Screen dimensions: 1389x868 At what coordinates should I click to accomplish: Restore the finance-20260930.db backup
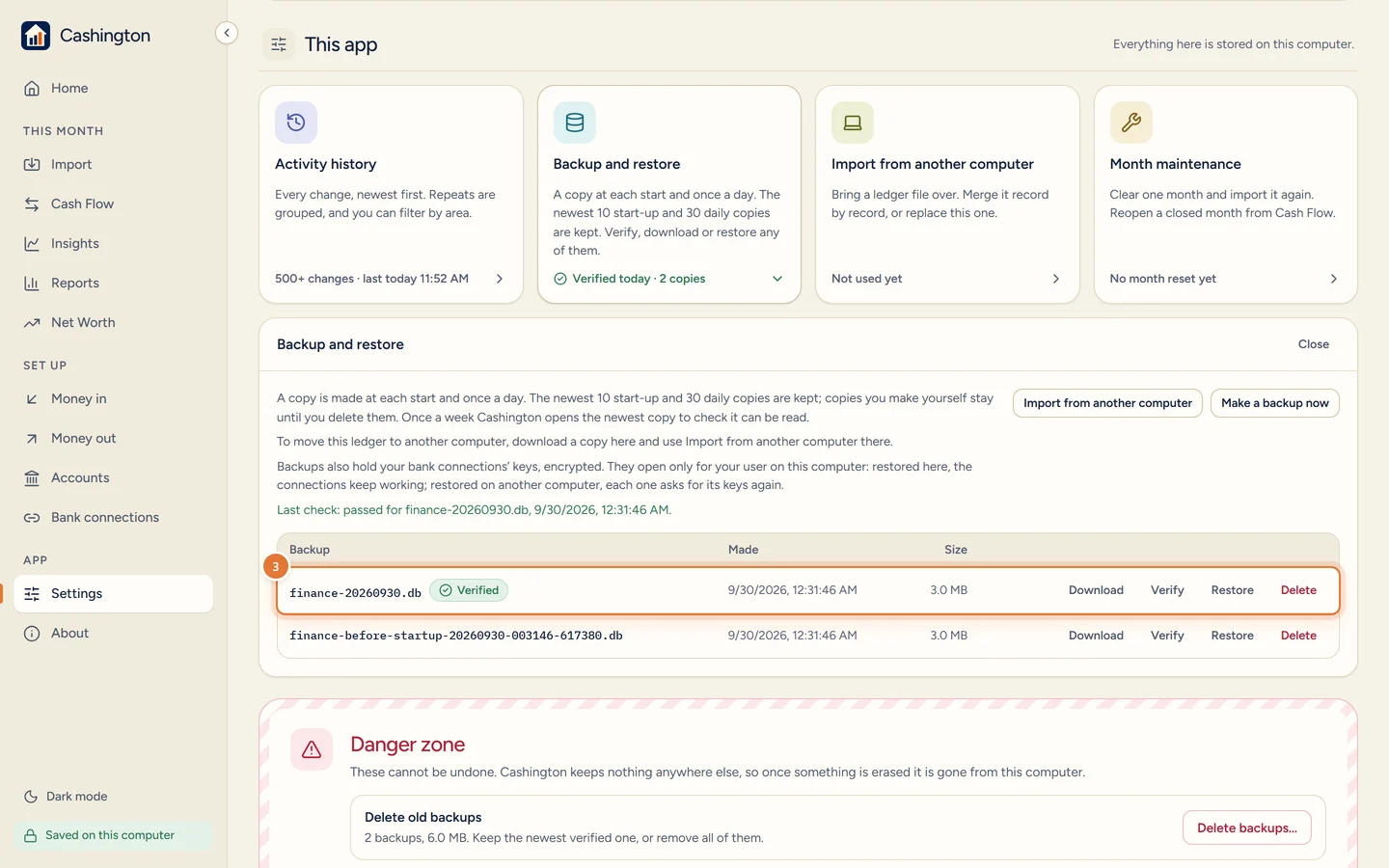point(1233,590)
